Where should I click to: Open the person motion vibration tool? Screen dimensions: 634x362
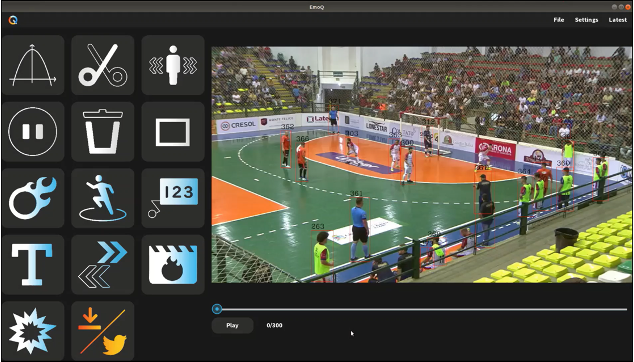173,65
